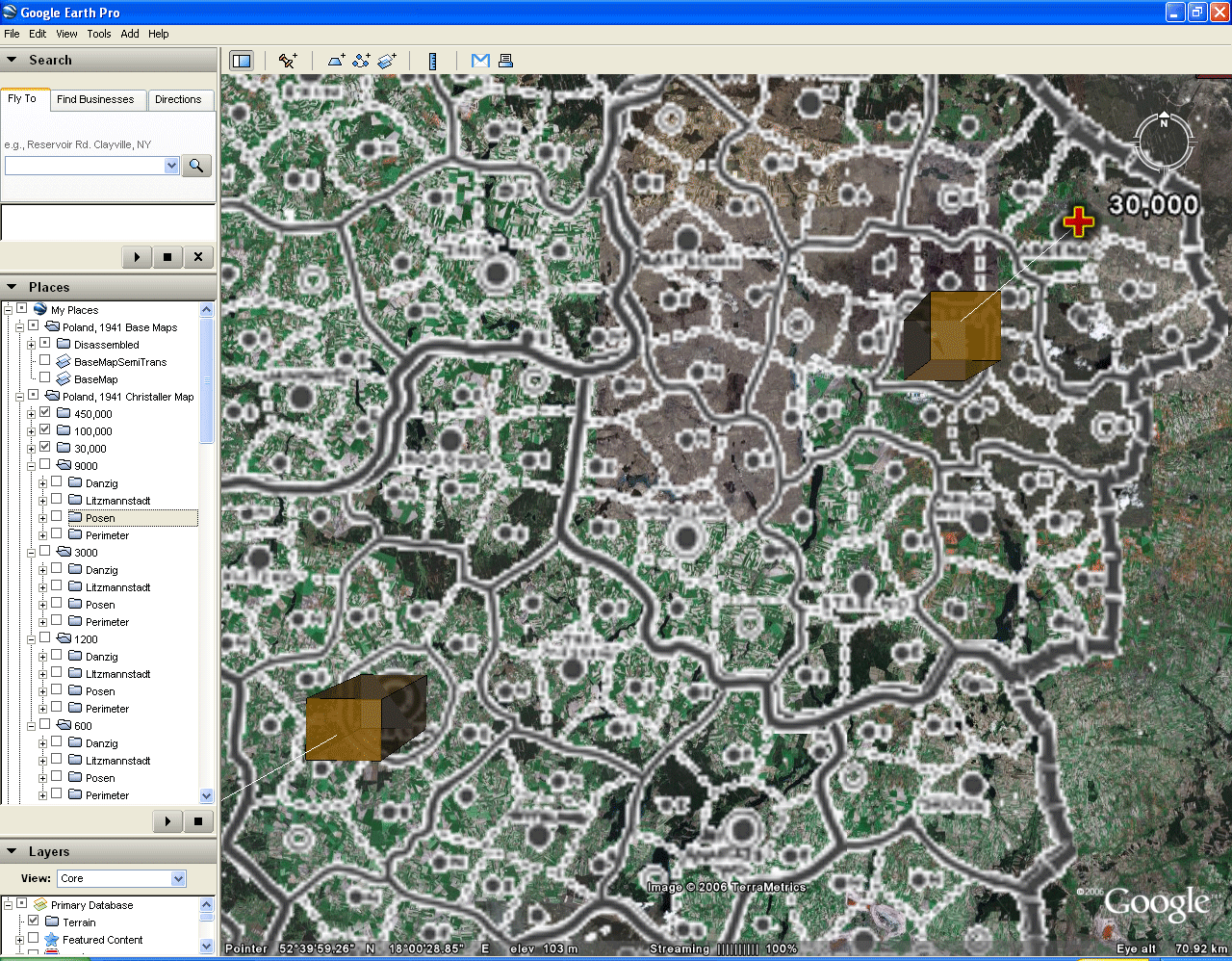
Task: Check the BaseMap checkbox
Action: [x=44, y=377]
